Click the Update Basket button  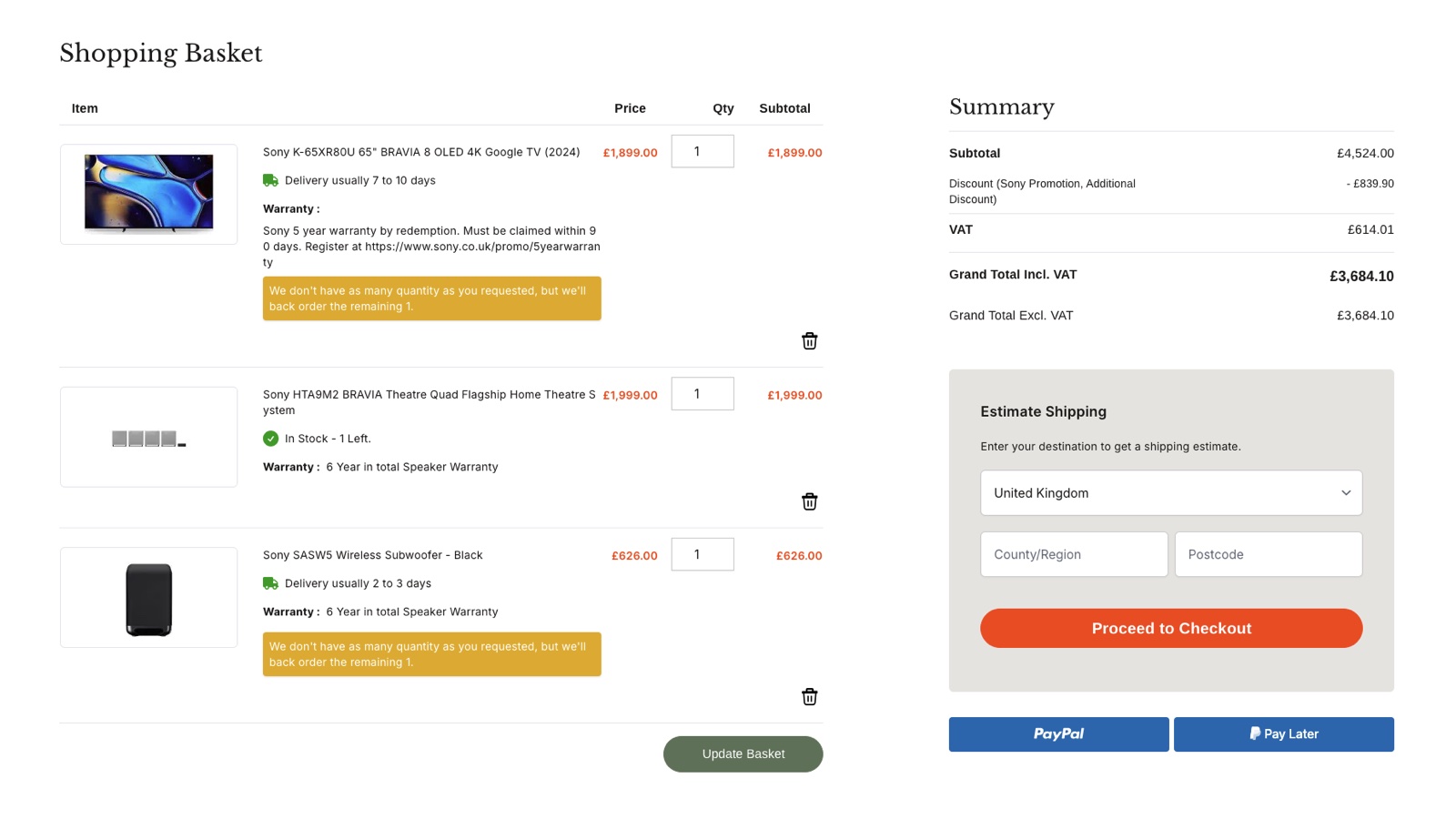743,754
